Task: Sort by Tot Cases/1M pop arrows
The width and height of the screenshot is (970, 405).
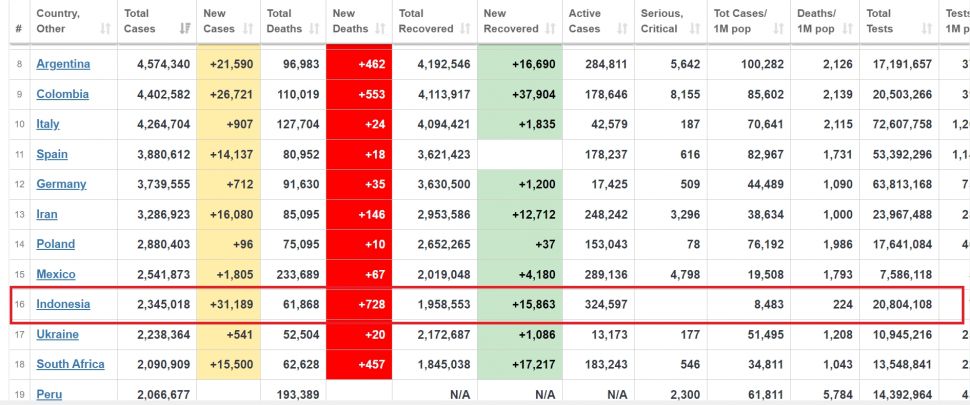Action: pos(779,28)
